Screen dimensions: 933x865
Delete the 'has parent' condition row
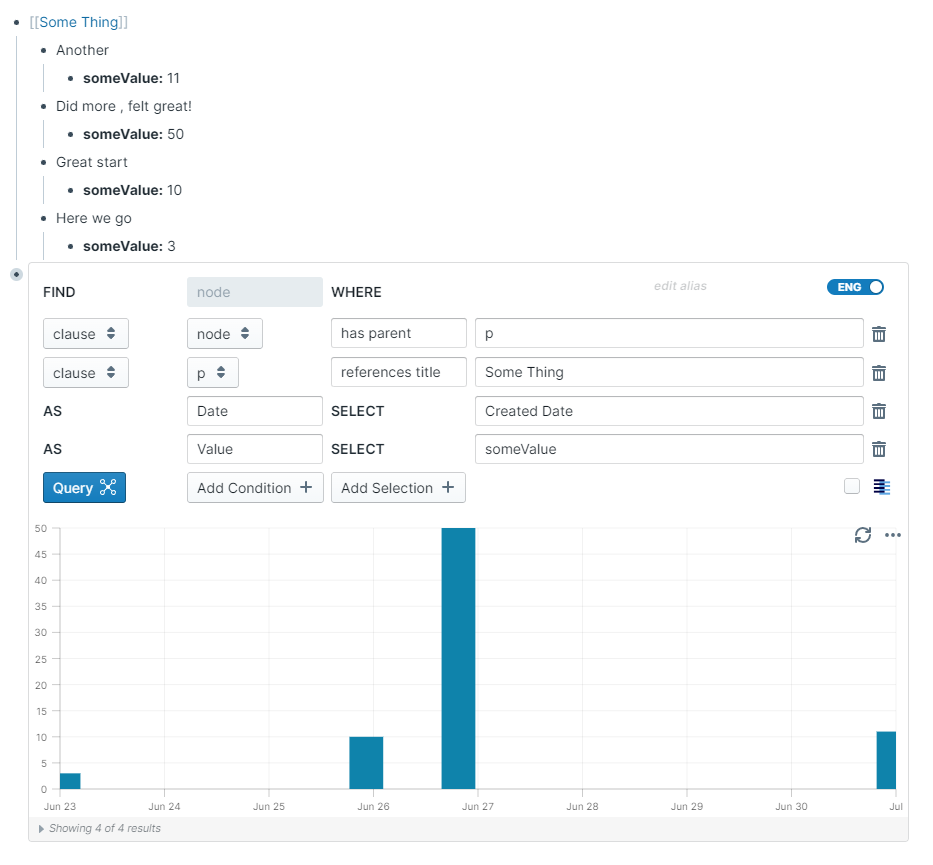coord(879,334)
